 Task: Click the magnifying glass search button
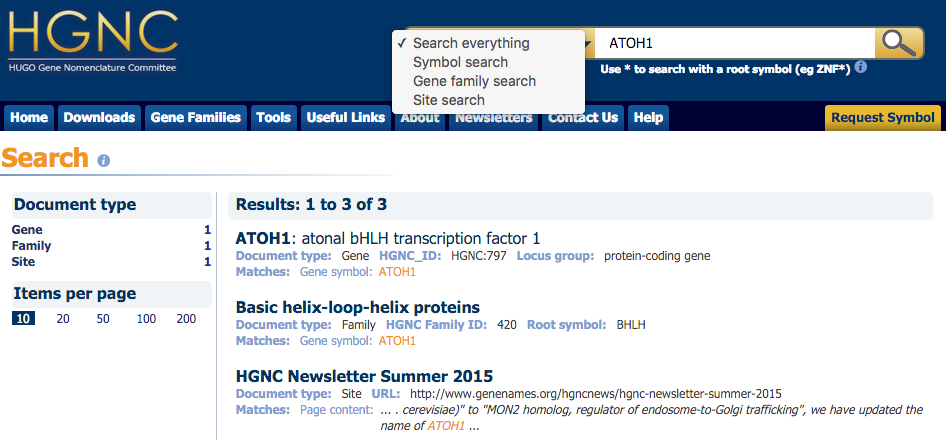coord(898,44)
